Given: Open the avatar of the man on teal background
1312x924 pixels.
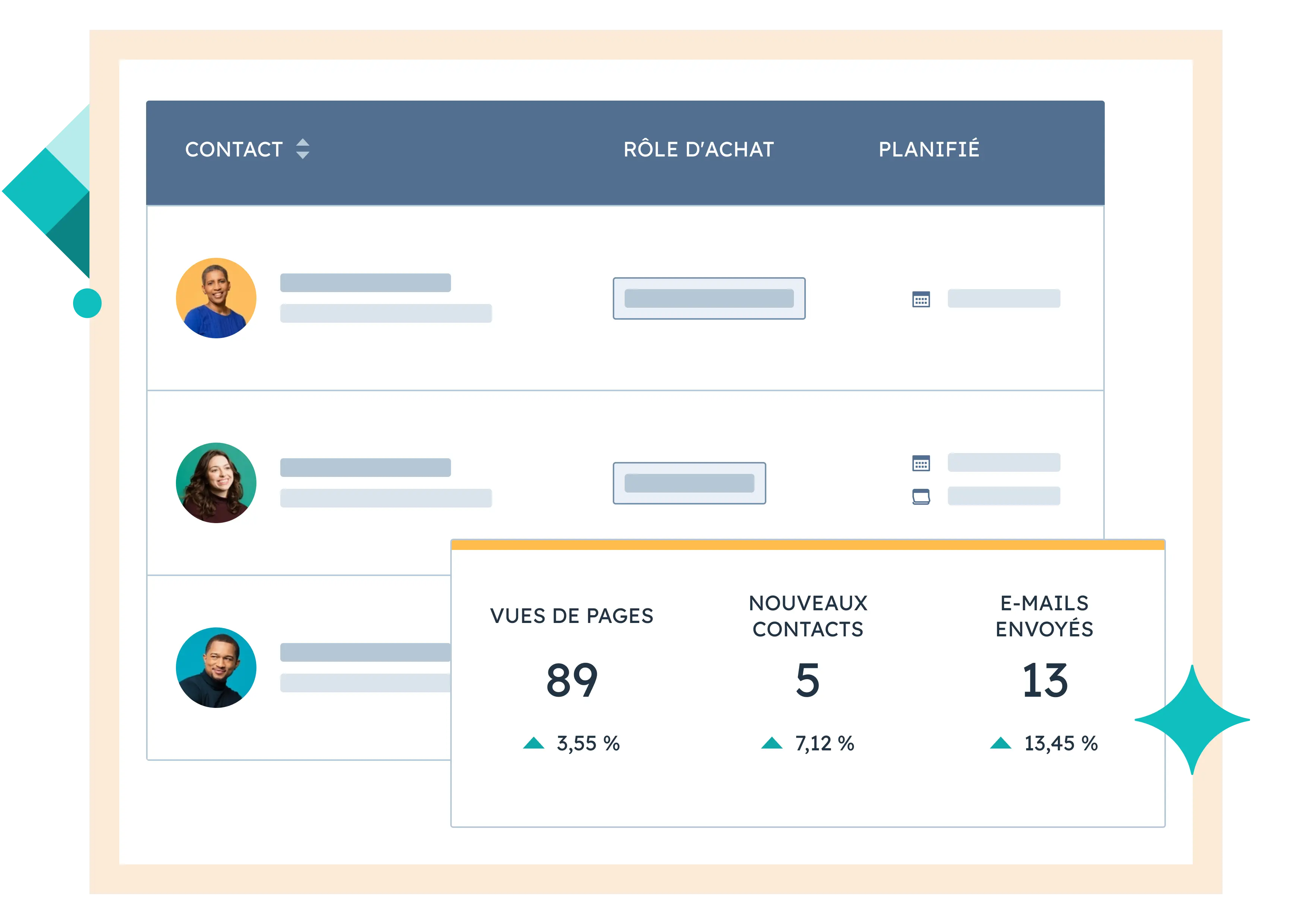Looking at the screenshot, I should (x=216, y=668).
